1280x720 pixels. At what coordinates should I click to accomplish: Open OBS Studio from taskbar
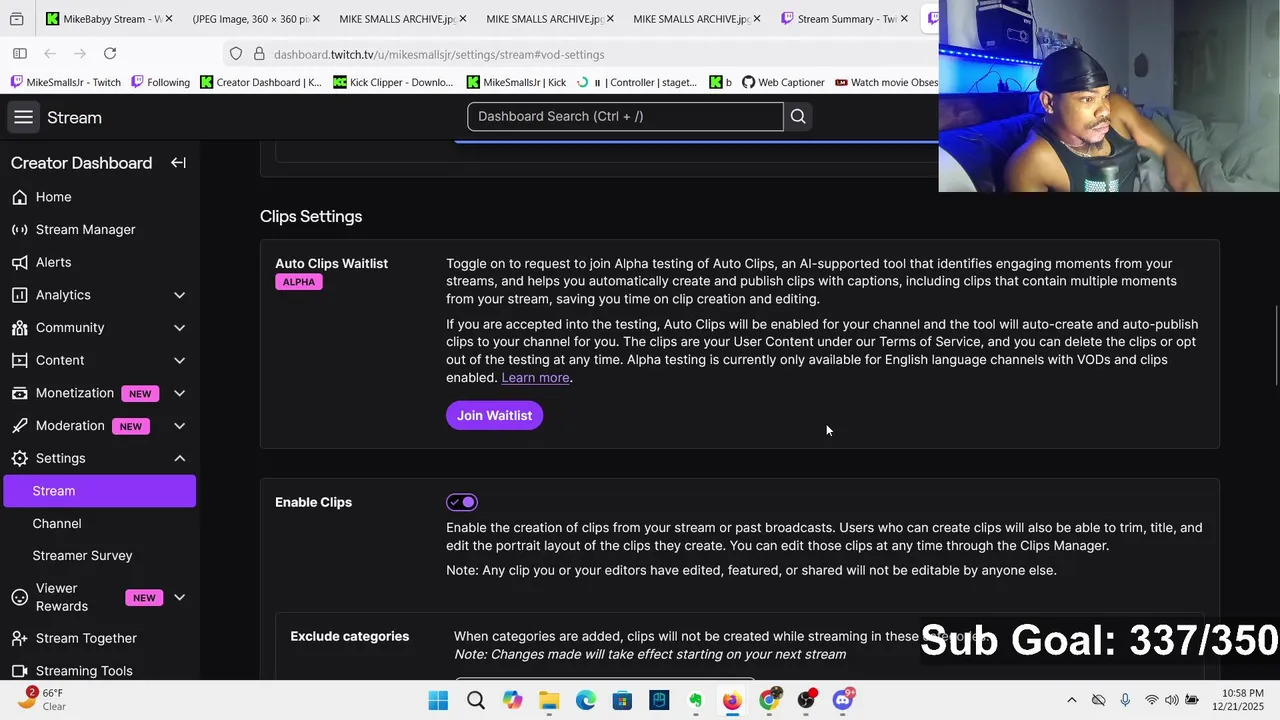click(x=805, y=700)
